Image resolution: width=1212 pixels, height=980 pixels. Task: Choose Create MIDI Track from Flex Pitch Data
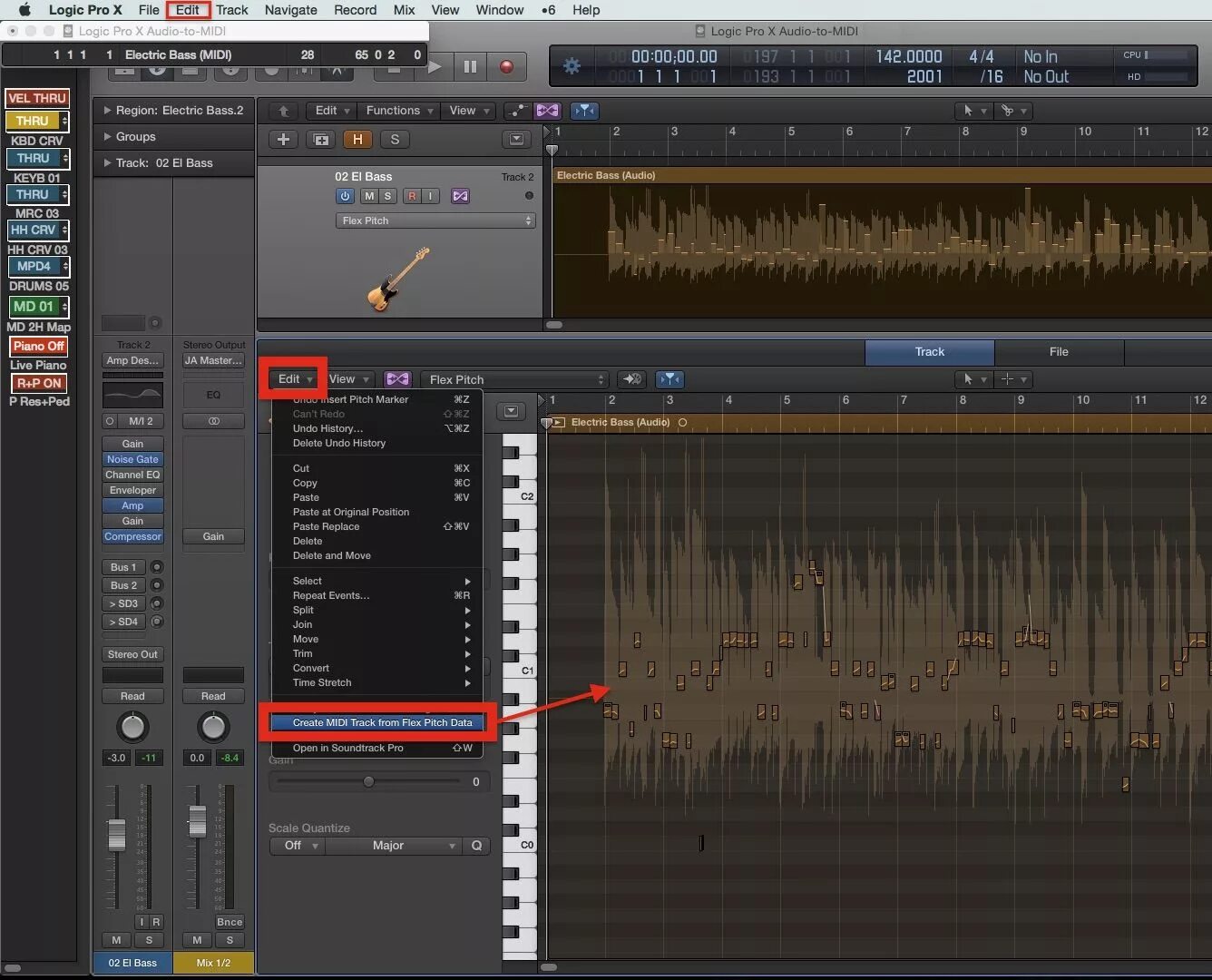coord(377,723)
